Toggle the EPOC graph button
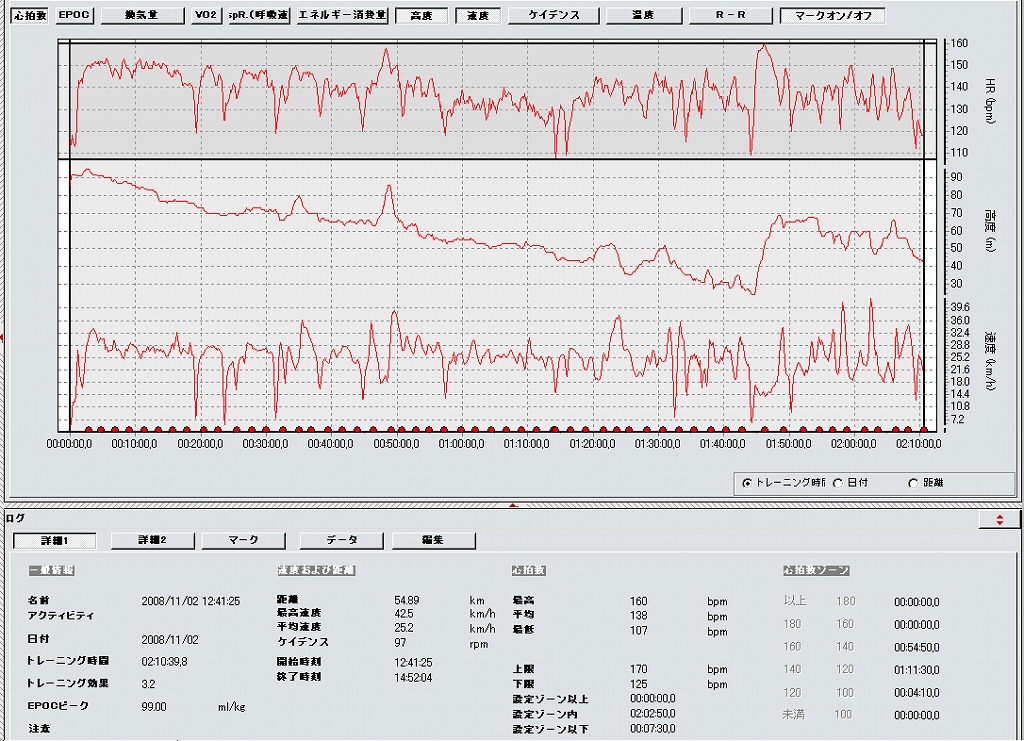 point(74,15)
